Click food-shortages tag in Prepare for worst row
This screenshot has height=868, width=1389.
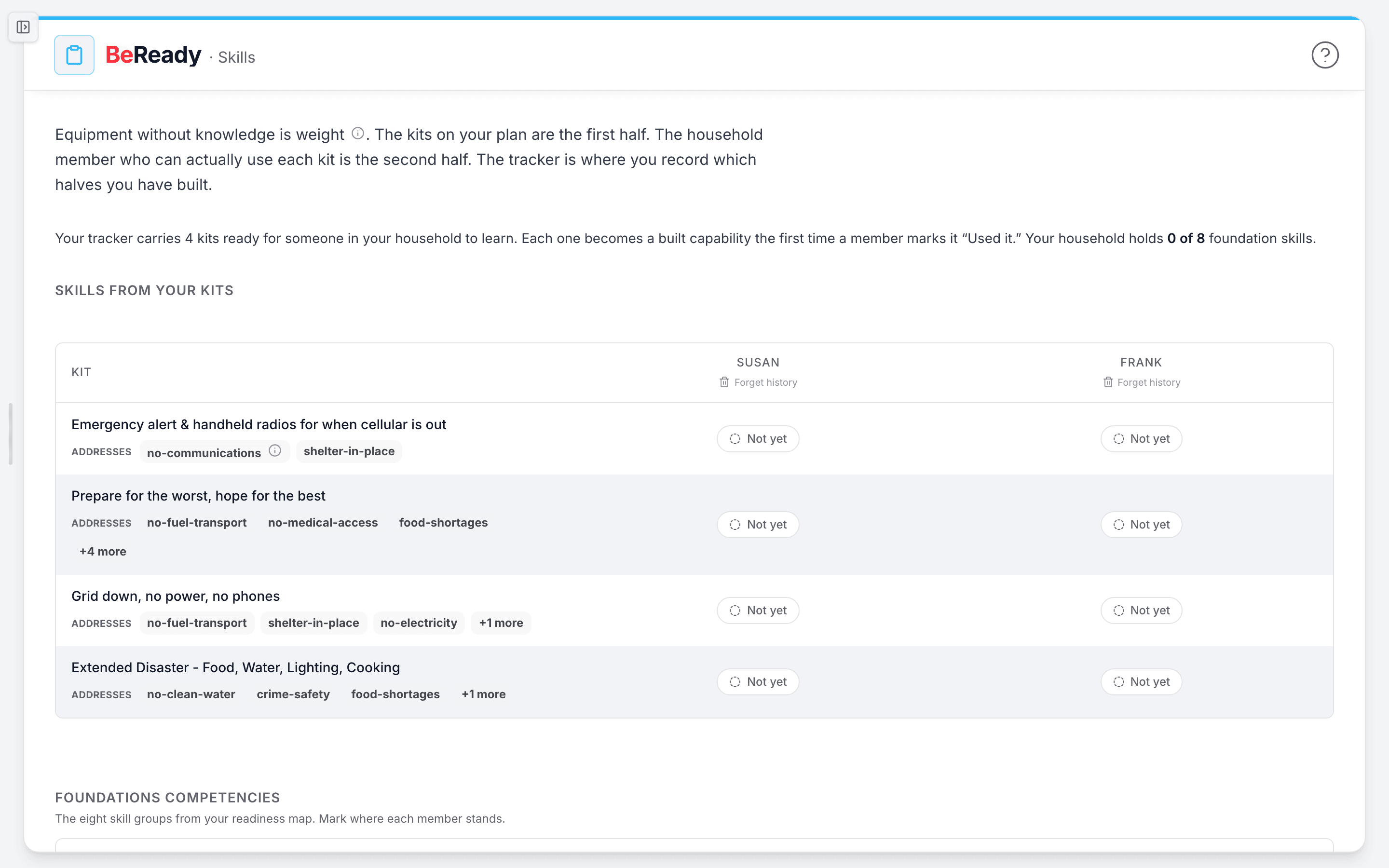[x=443, y=522]
